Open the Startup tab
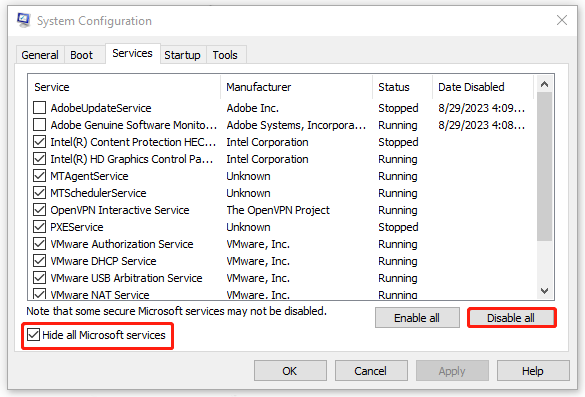This screenshot has height=397, width=585. click(x=182, y=55)
